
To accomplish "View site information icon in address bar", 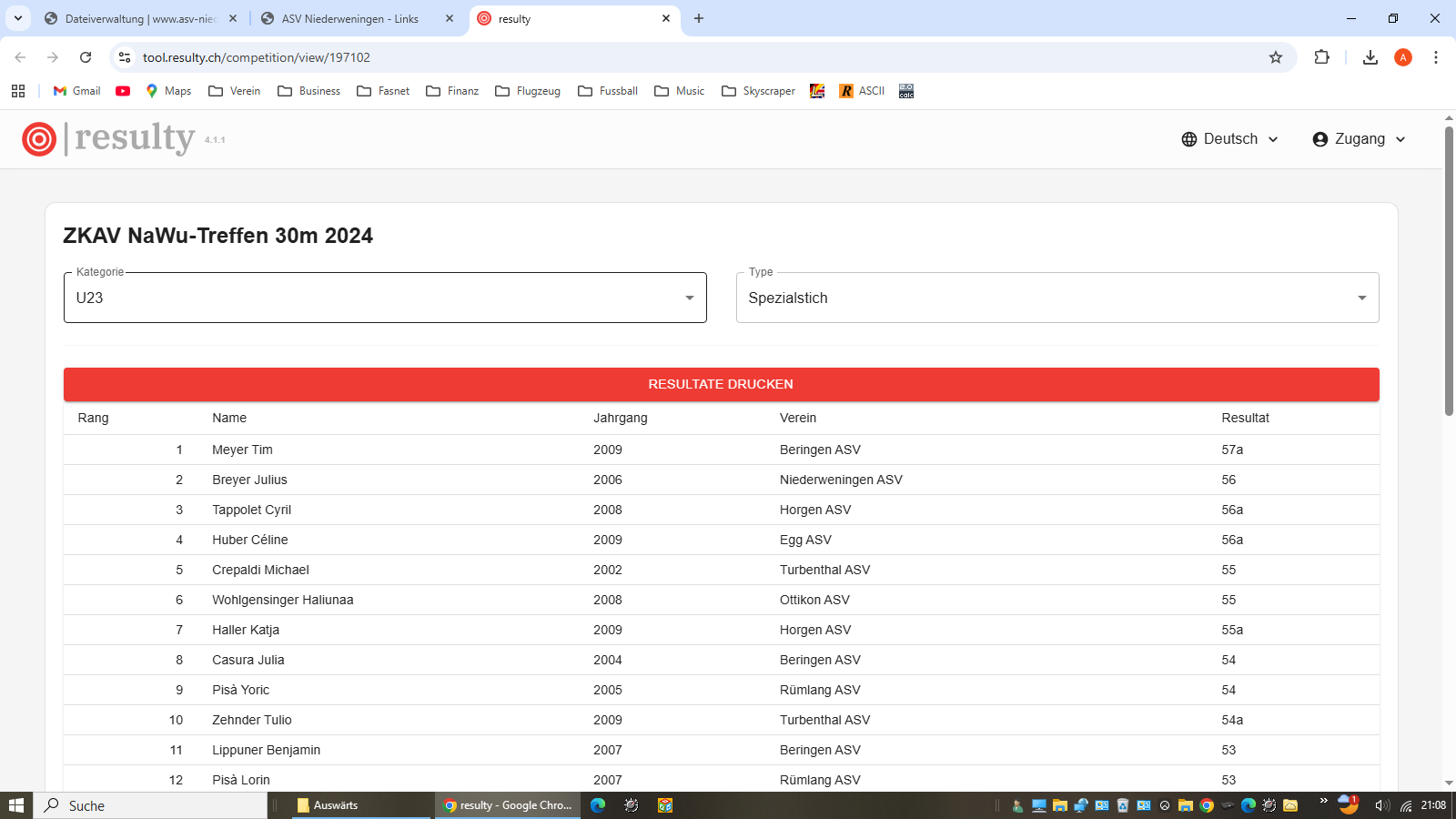I will [x=125, y=57].
